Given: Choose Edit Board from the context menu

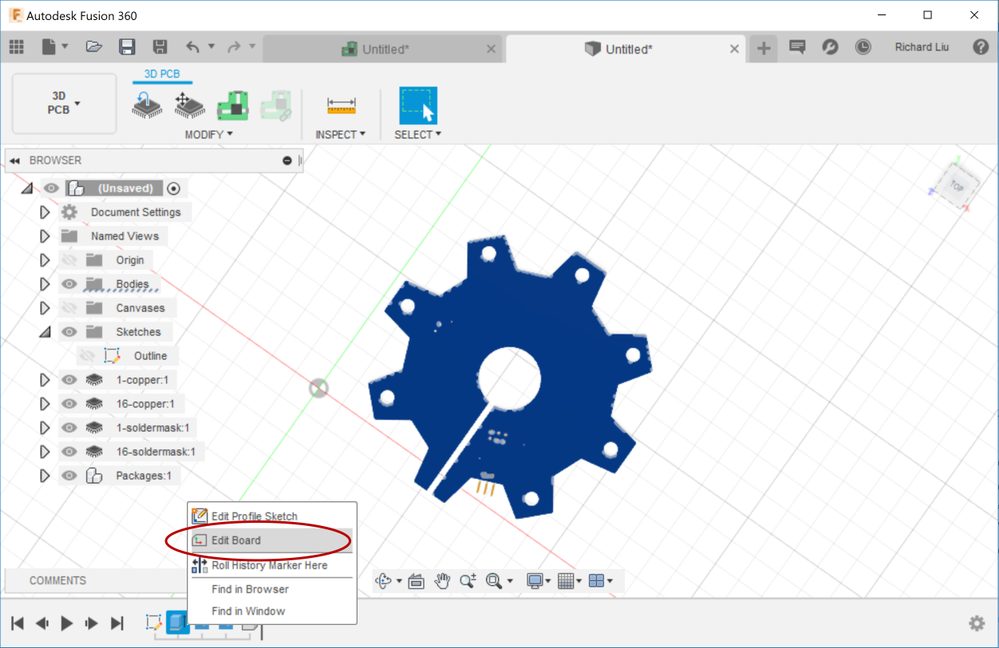Looking at the screenshot, I should tap(236, 540).
